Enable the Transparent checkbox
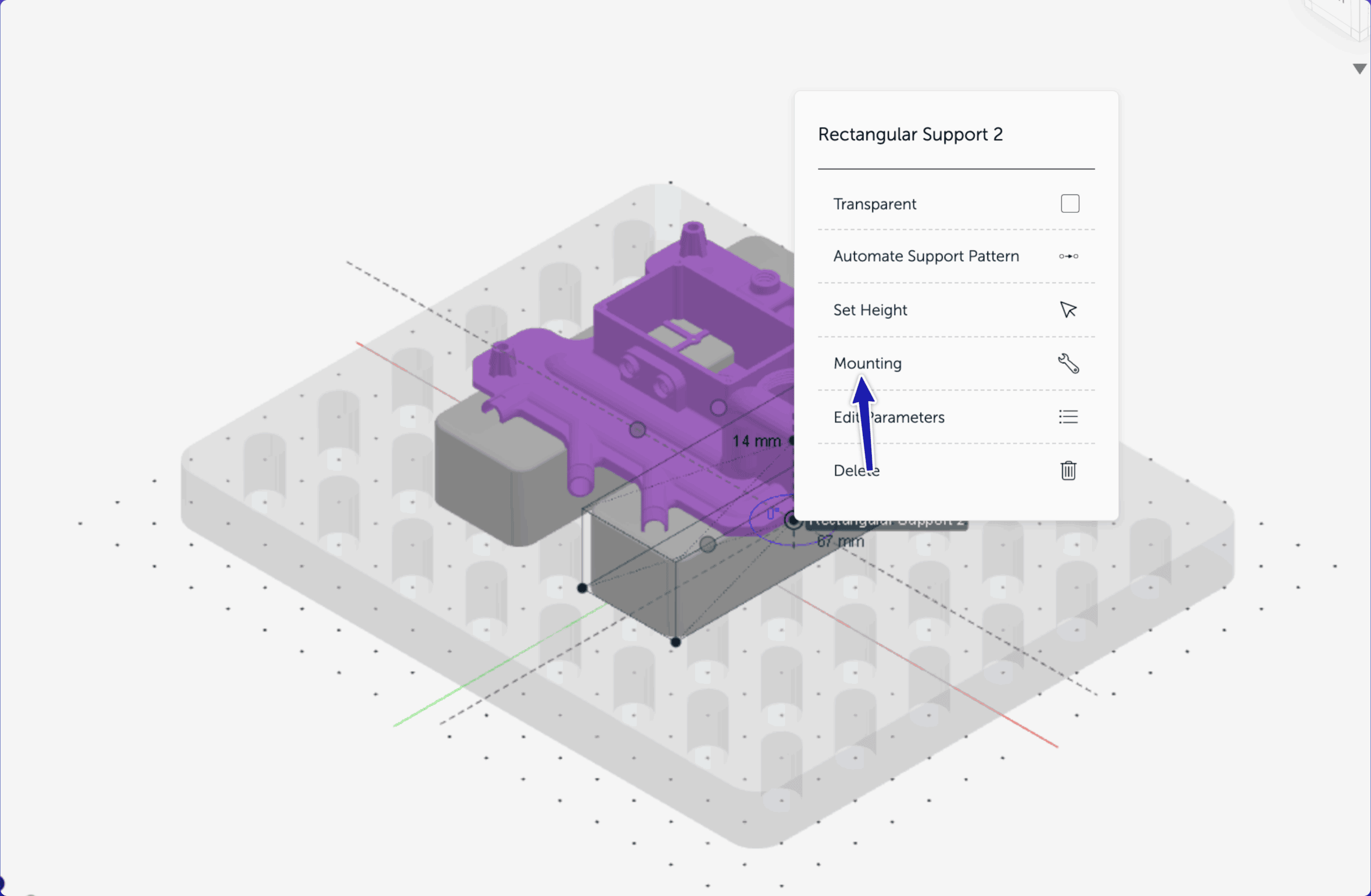1371x896 pixels. tap(1069, 204)
